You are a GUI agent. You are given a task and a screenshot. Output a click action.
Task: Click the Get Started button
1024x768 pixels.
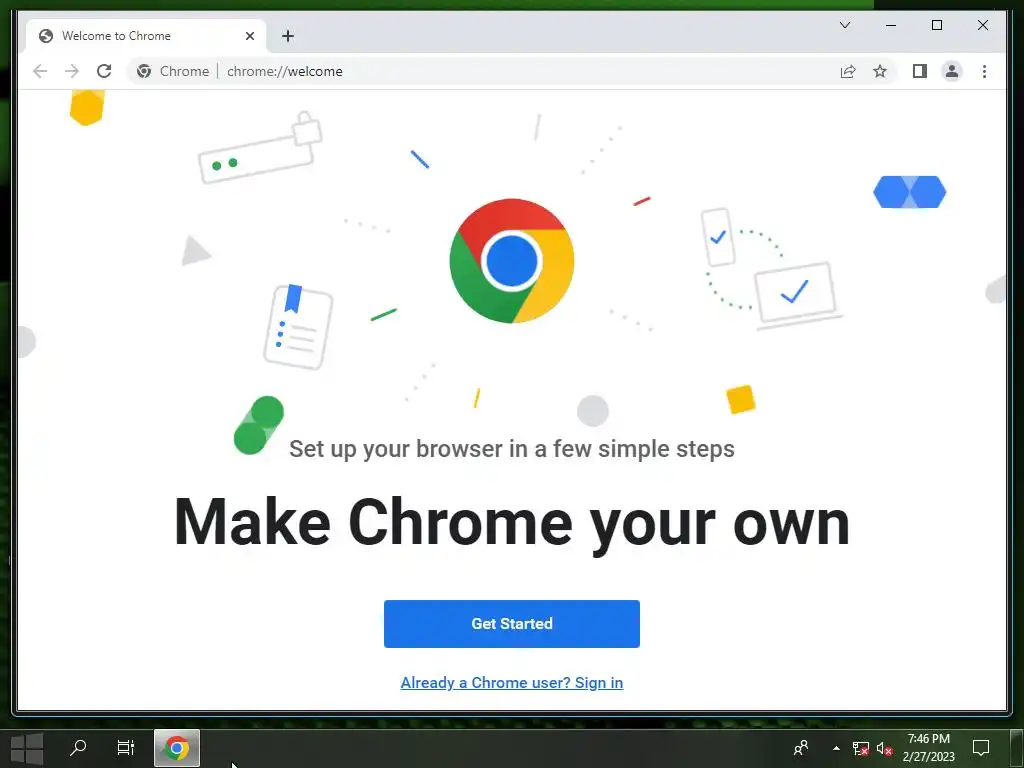[x=511, y=624]
